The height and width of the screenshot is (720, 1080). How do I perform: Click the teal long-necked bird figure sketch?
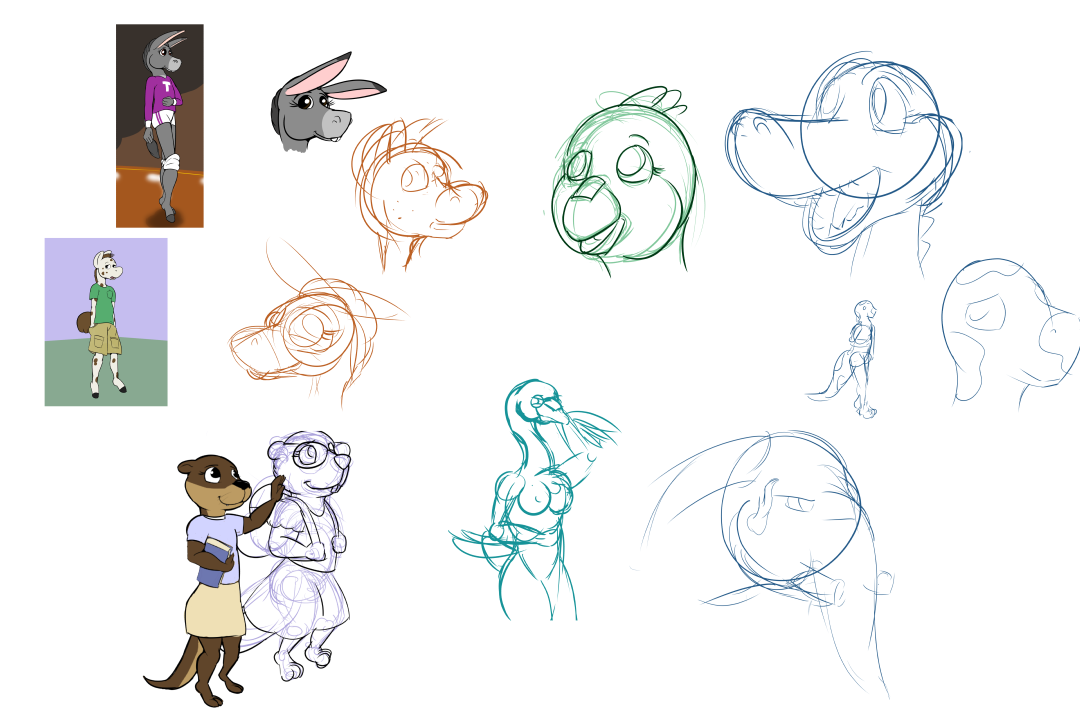(x=537, y=500)
